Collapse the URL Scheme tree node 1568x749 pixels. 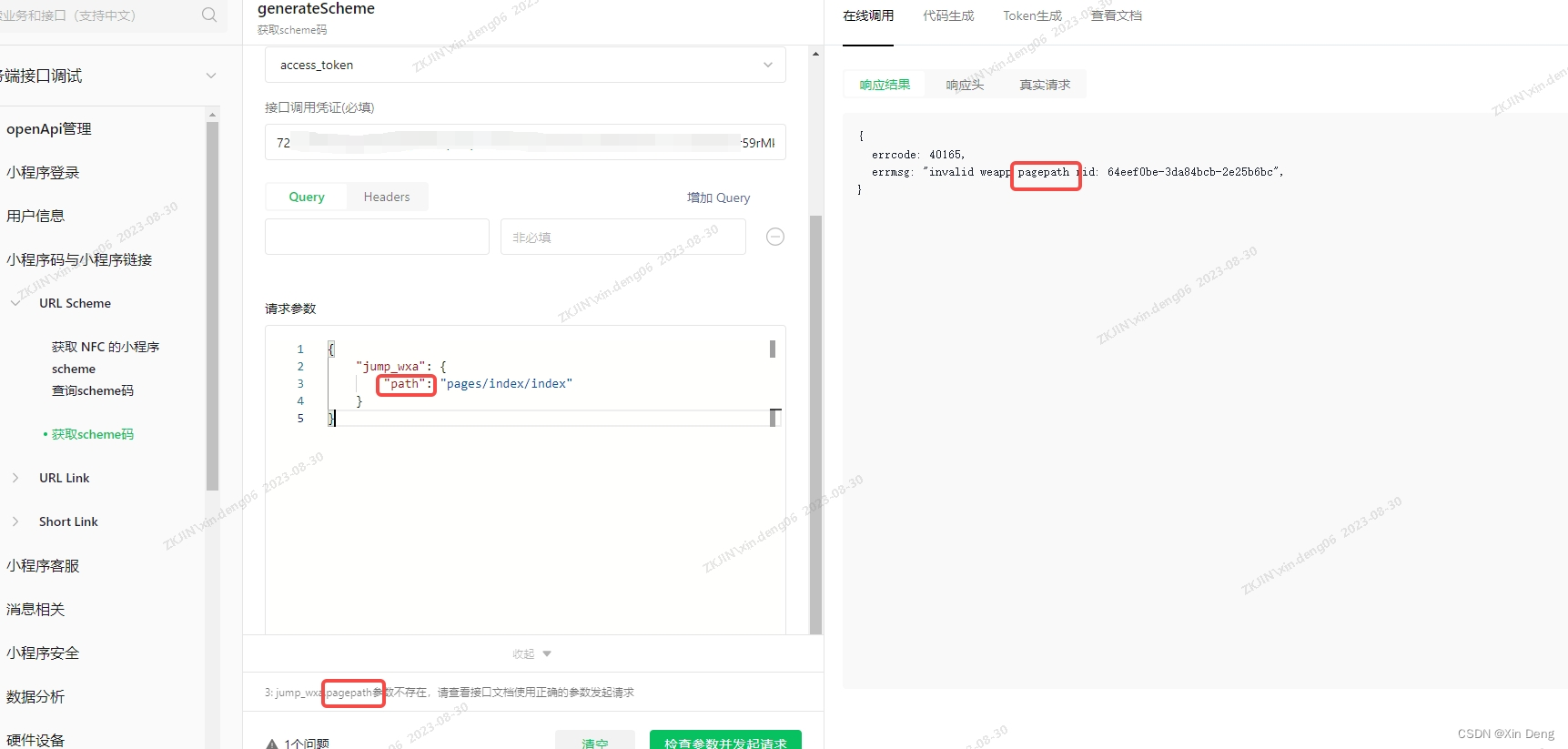tap(15, 303)
